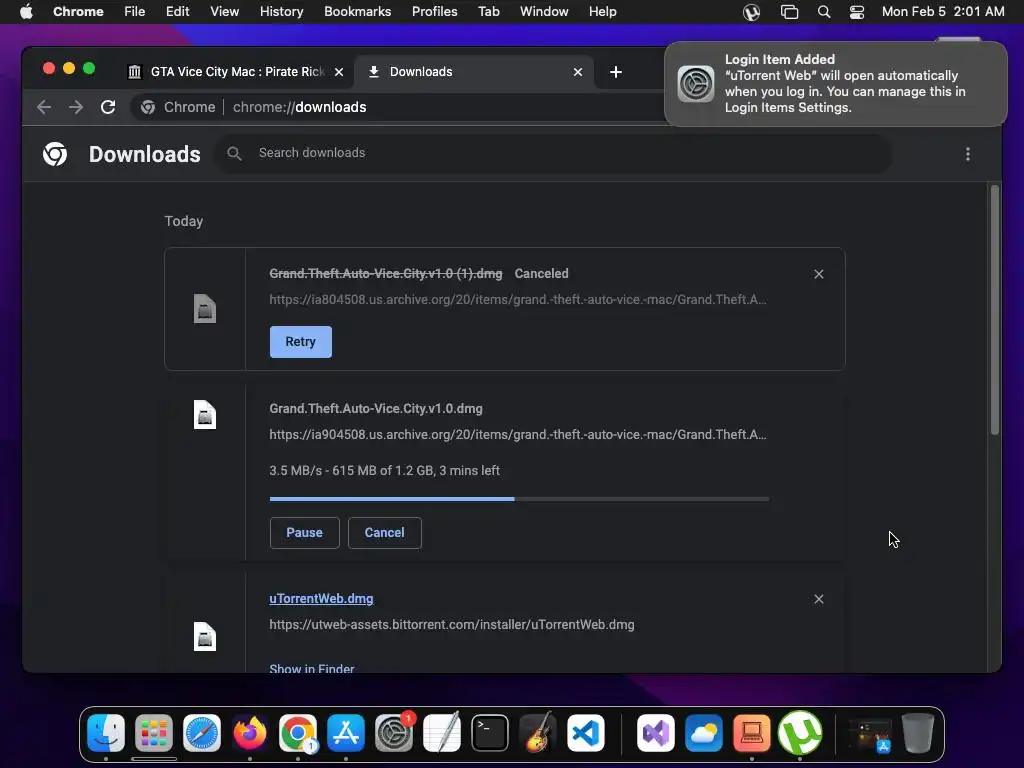1024x768 pixels.
Task: Click the Chrome logo beside Downloads heading
Action: [x=55, y=154]
